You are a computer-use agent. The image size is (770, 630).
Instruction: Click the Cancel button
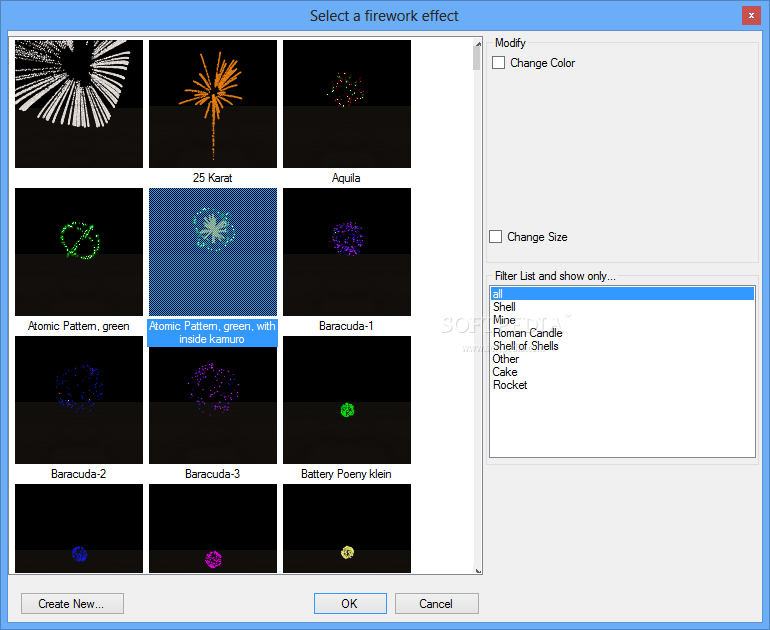point(437,603)
